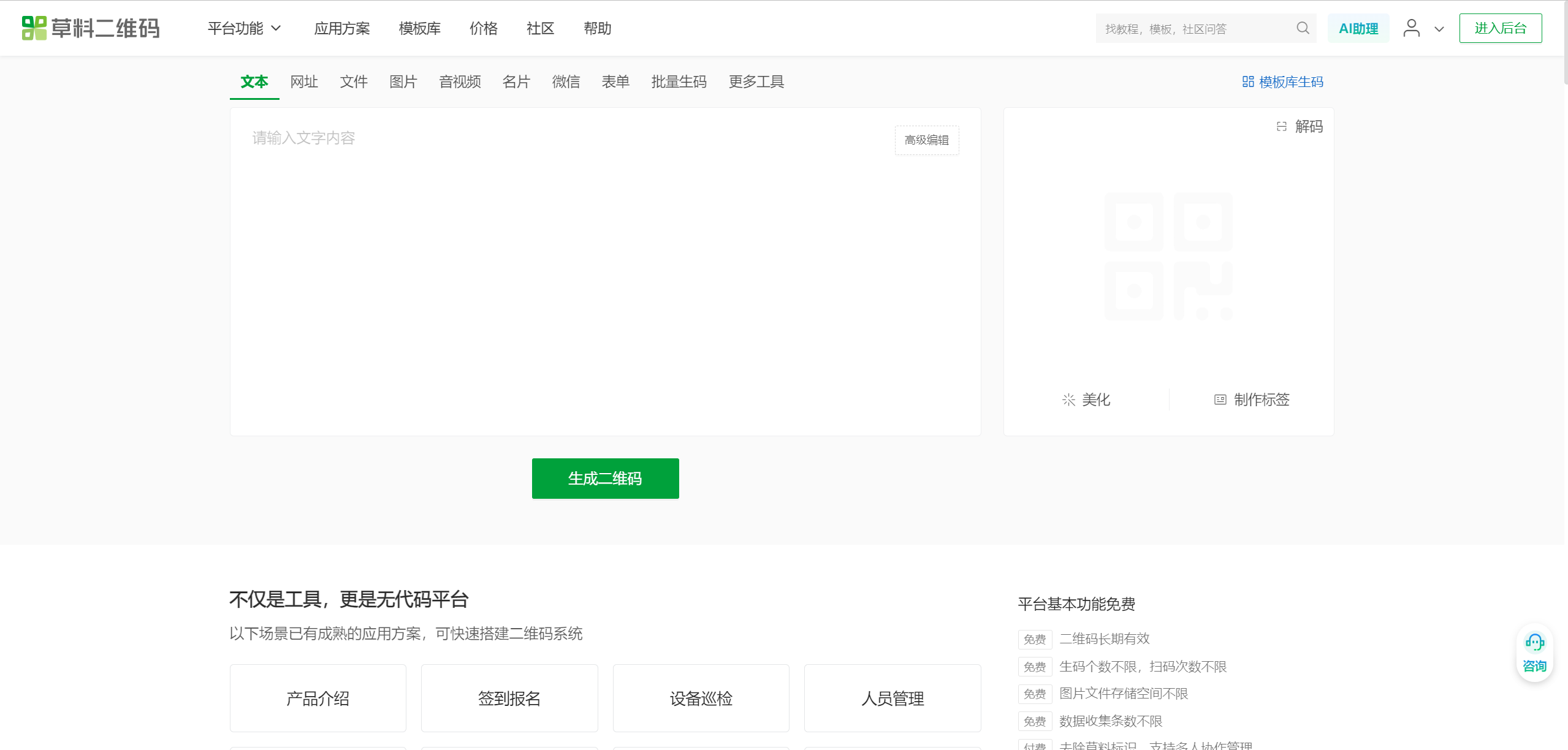Expand the account chevron next to avatar
Image resolution: width=1568 pixels, height=750 pixels.
(x=1439, y=29)
